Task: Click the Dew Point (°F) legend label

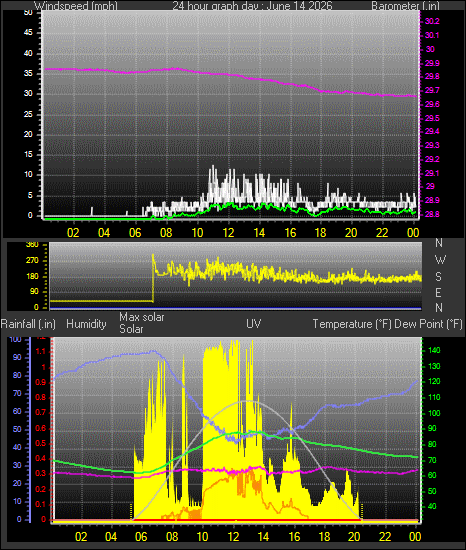Action: pyautogui.click(x=428, y=324)
